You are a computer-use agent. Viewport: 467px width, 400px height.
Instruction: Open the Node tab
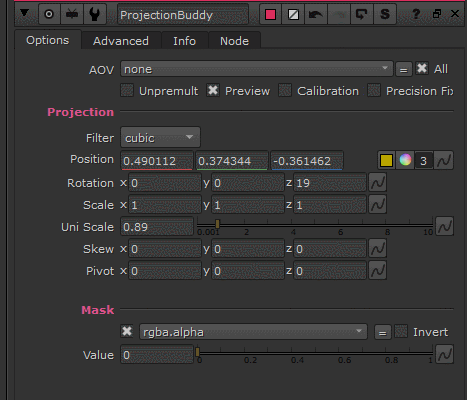click(x=234, y=41)
